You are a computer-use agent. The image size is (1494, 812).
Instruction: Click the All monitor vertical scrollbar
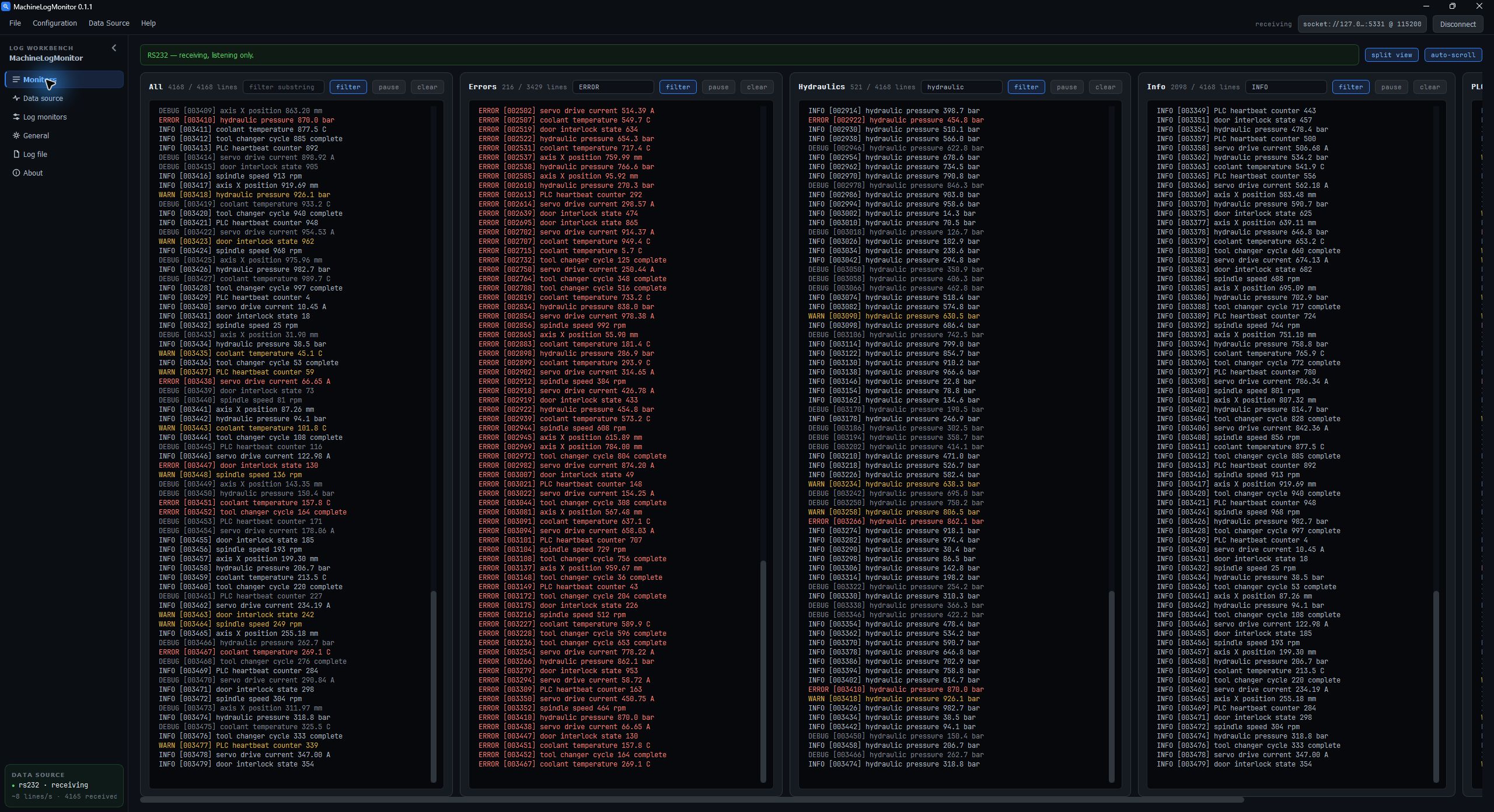tap(433, 686)
